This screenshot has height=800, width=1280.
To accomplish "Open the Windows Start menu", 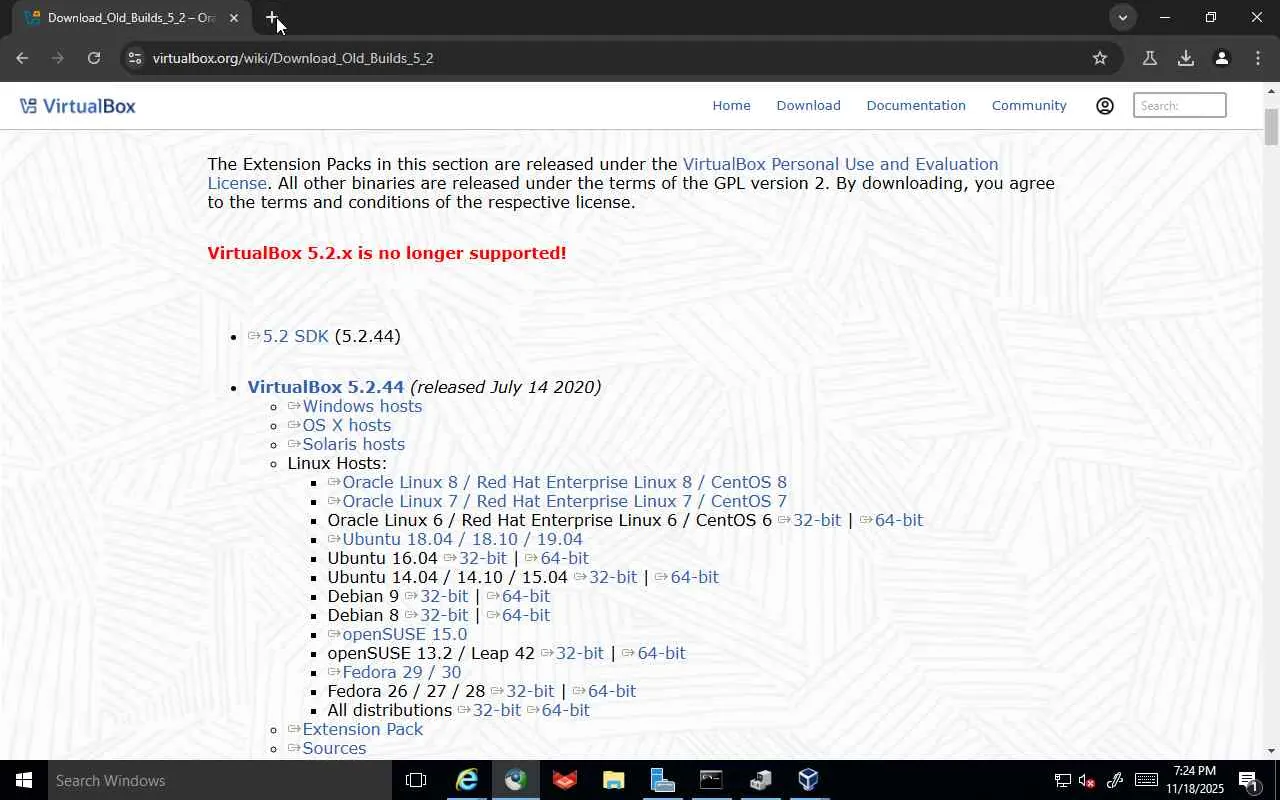I will click(24, 780).
